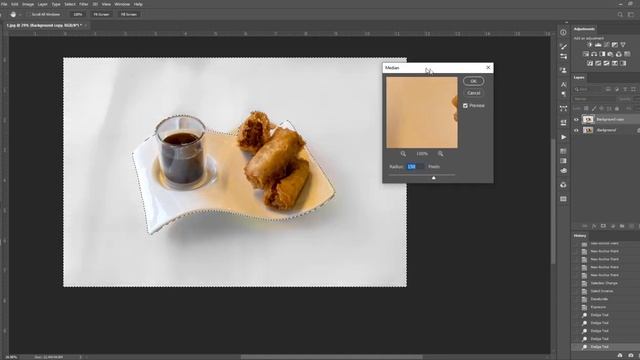
Task: Add a Black & White adjustment
Action: click(602, 54)
